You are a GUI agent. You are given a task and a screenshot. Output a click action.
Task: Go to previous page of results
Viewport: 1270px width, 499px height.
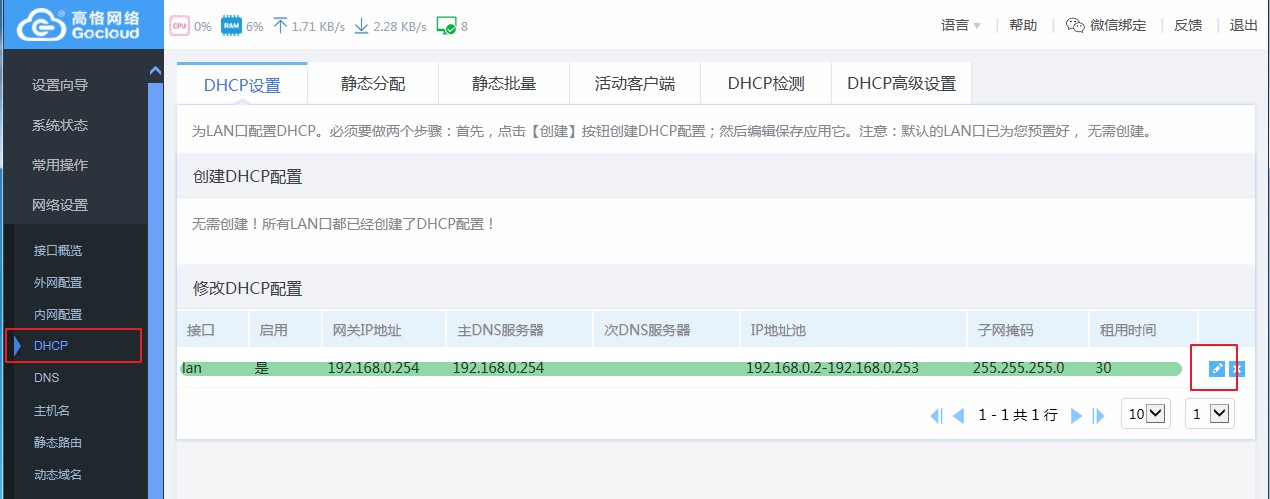[958, 415]
